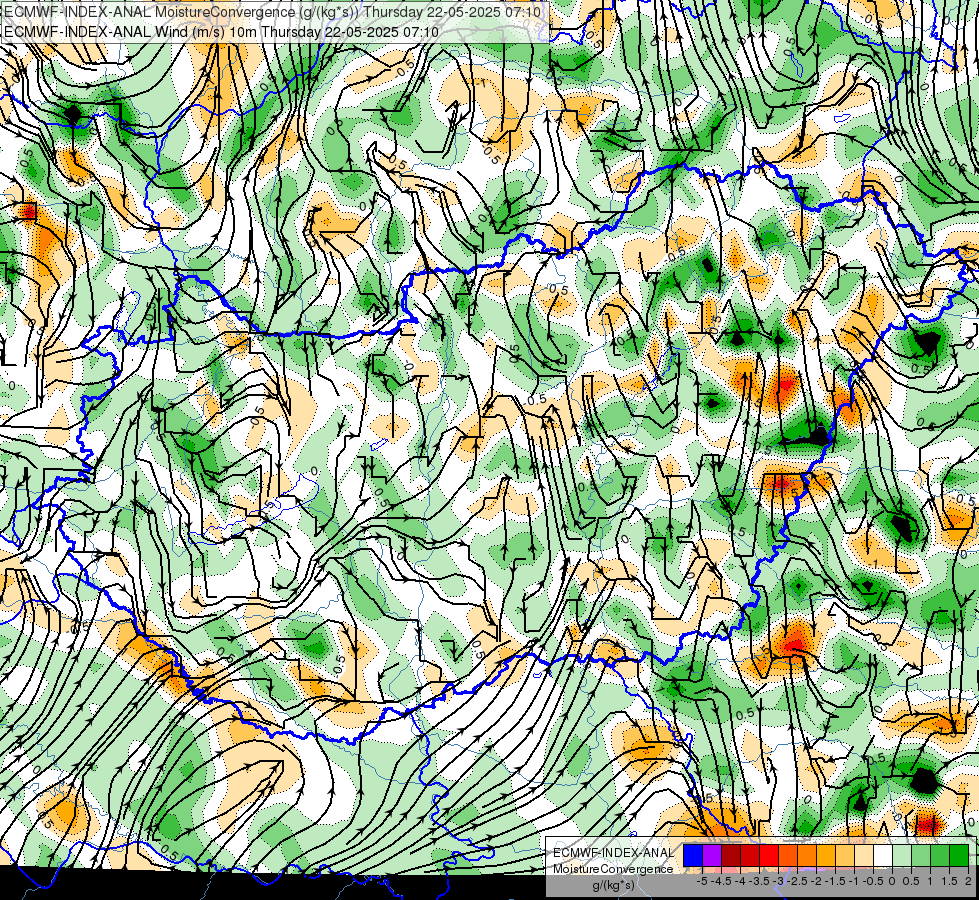
Task: Click the orange swatch between -2.5 and -2
Action: pos(807,855)
